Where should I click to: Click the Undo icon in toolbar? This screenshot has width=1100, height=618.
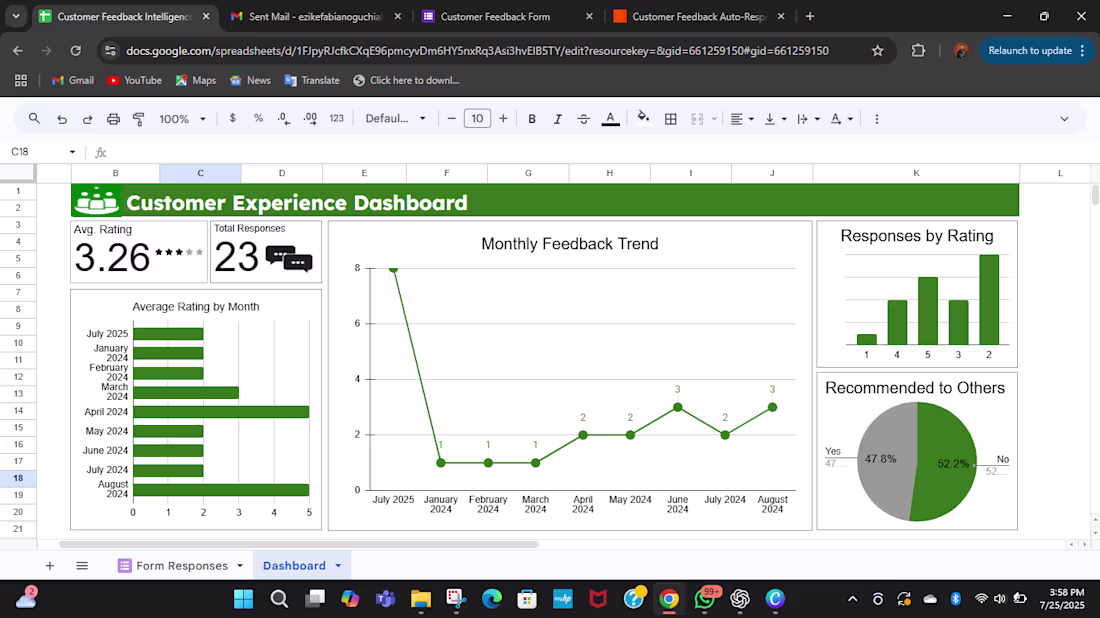click(62, 119)
